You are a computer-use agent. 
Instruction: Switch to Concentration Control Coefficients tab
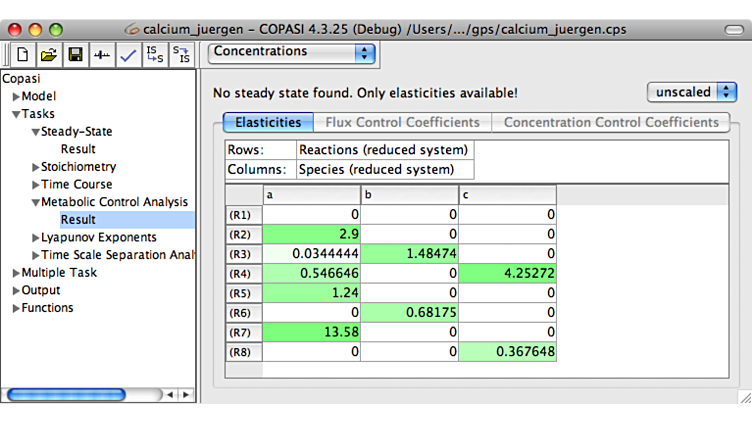pos(611,123)
